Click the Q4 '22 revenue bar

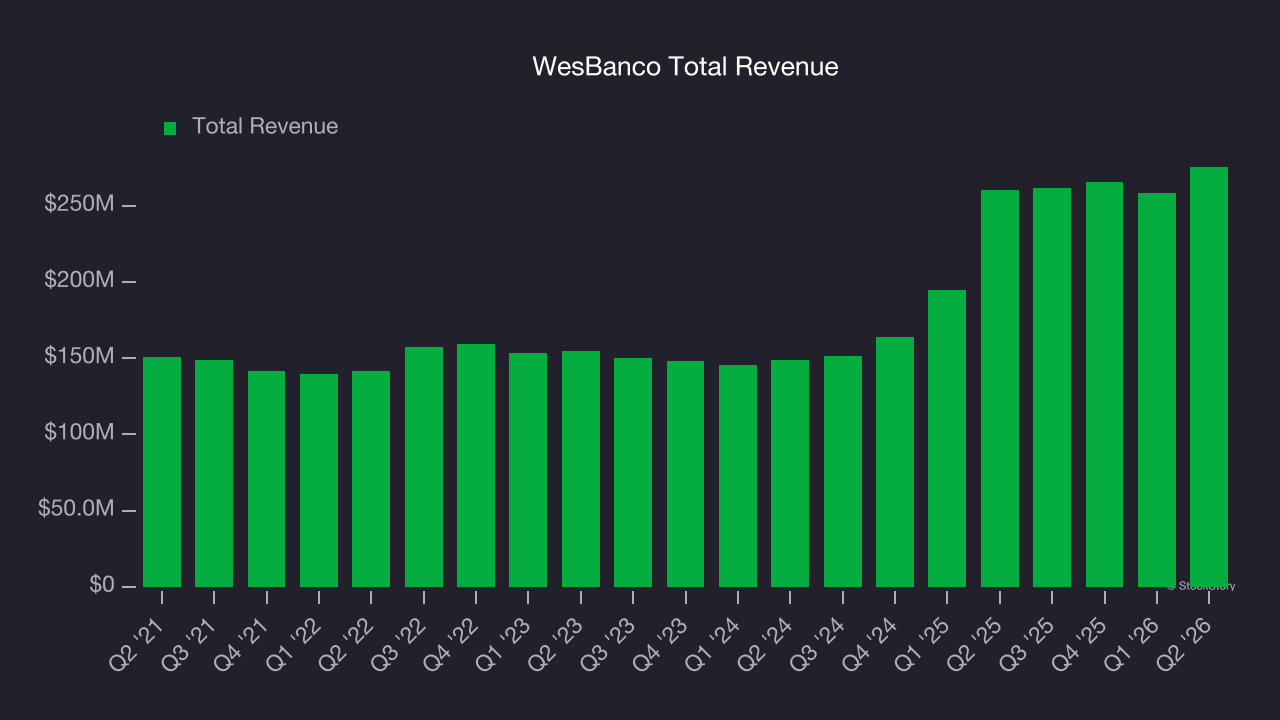[x=476, y=465]
